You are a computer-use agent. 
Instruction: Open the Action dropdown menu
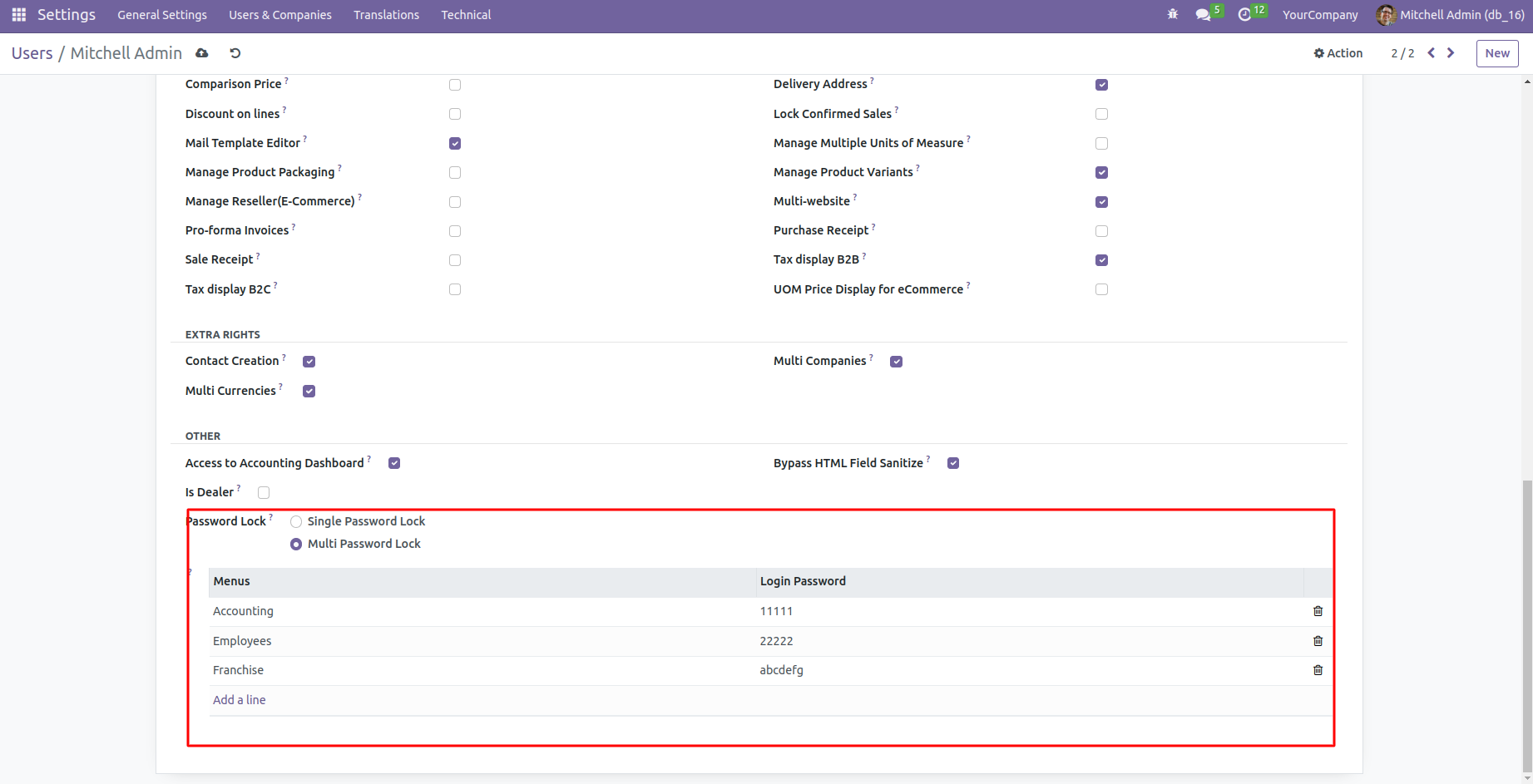coord(1338,53)
